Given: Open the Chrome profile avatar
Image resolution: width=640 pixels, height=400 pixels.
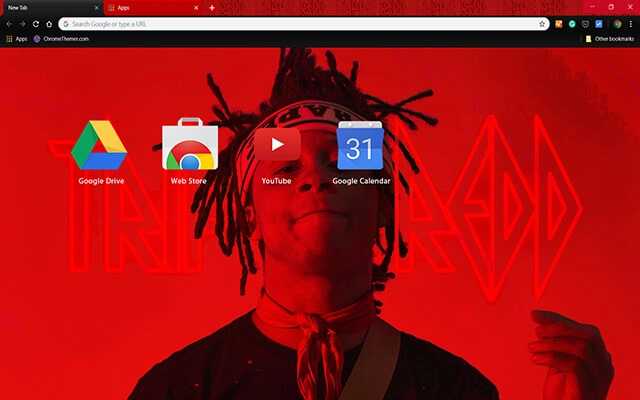Looking at the screenshot, I should pyautogui.click(x=618, y=24).
